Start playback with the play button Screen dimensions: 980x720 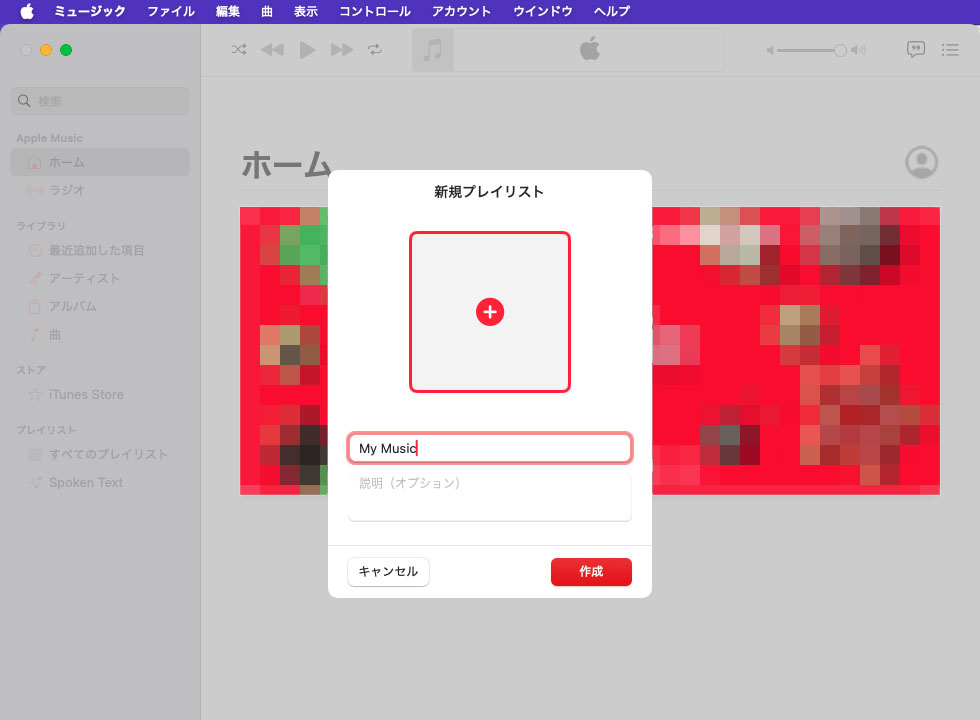coord(307,49)
